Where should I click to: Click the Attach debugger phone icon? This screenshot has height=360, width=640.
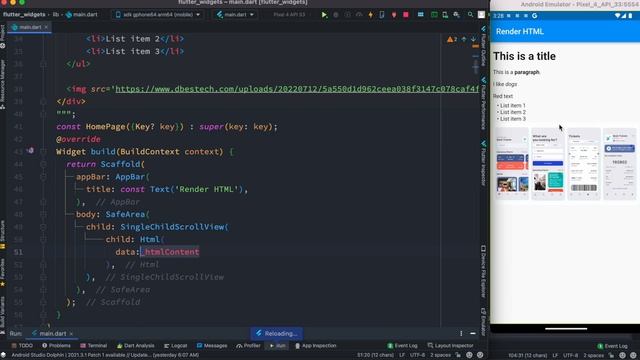382,15
